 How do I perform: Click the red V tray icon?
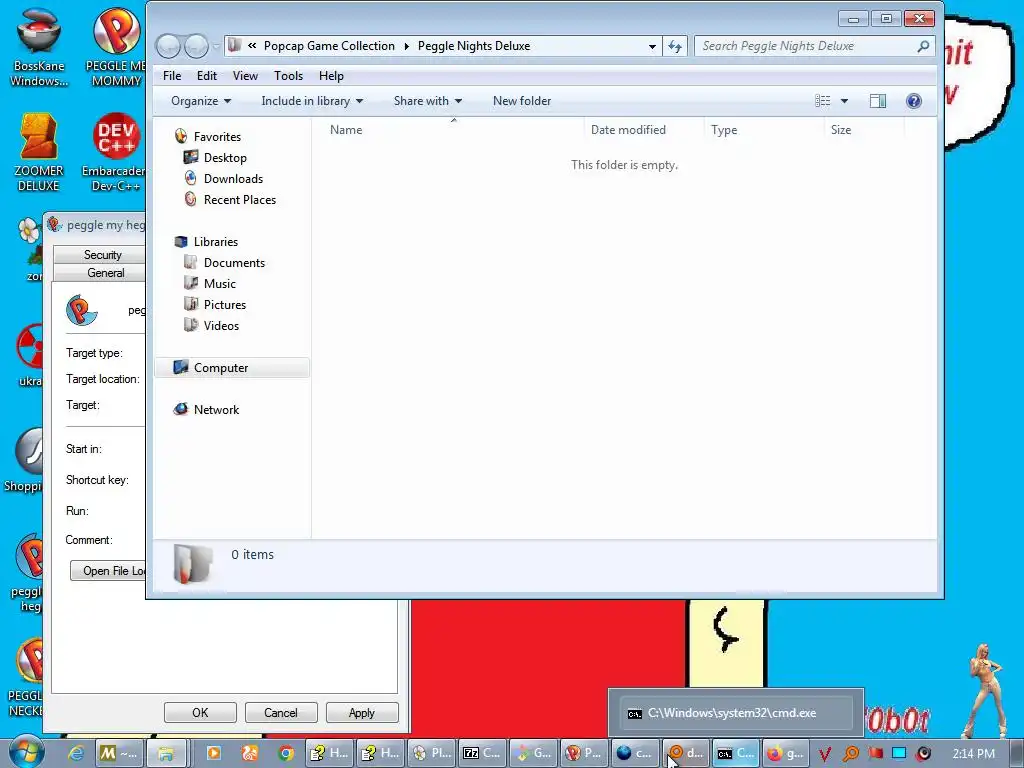[x=825, y=754]
